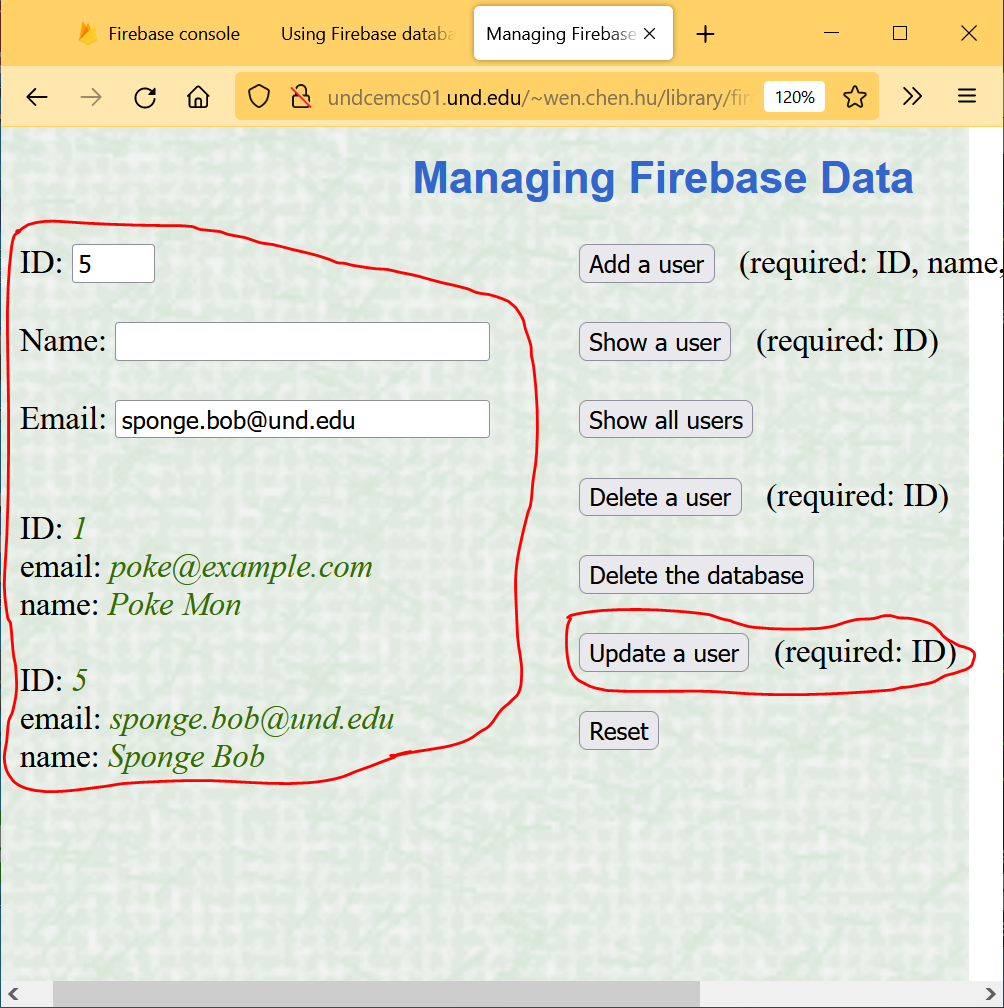Click the 120% zoom level indicator
This screenshot has height=1008, width=1004.
(794, 97)
